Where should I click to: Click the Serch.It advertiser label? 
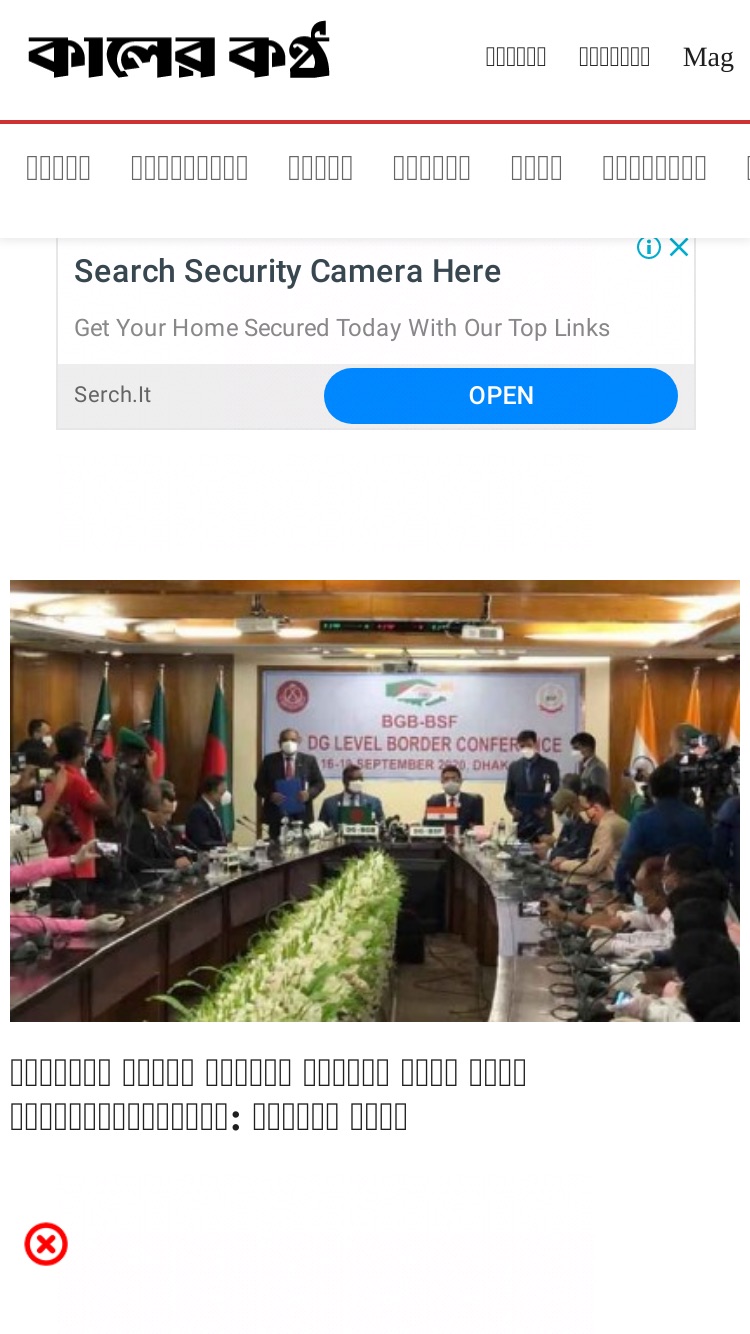click(112, 395)
